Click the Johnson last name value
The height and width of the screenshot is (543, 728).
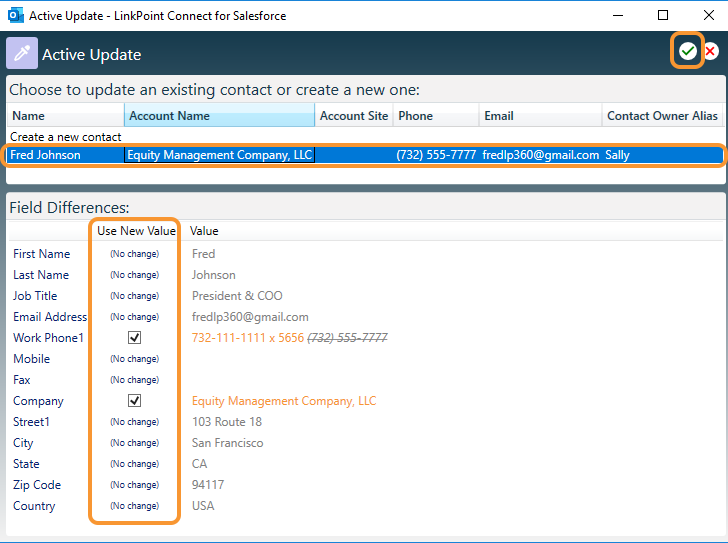click(214, 275)
